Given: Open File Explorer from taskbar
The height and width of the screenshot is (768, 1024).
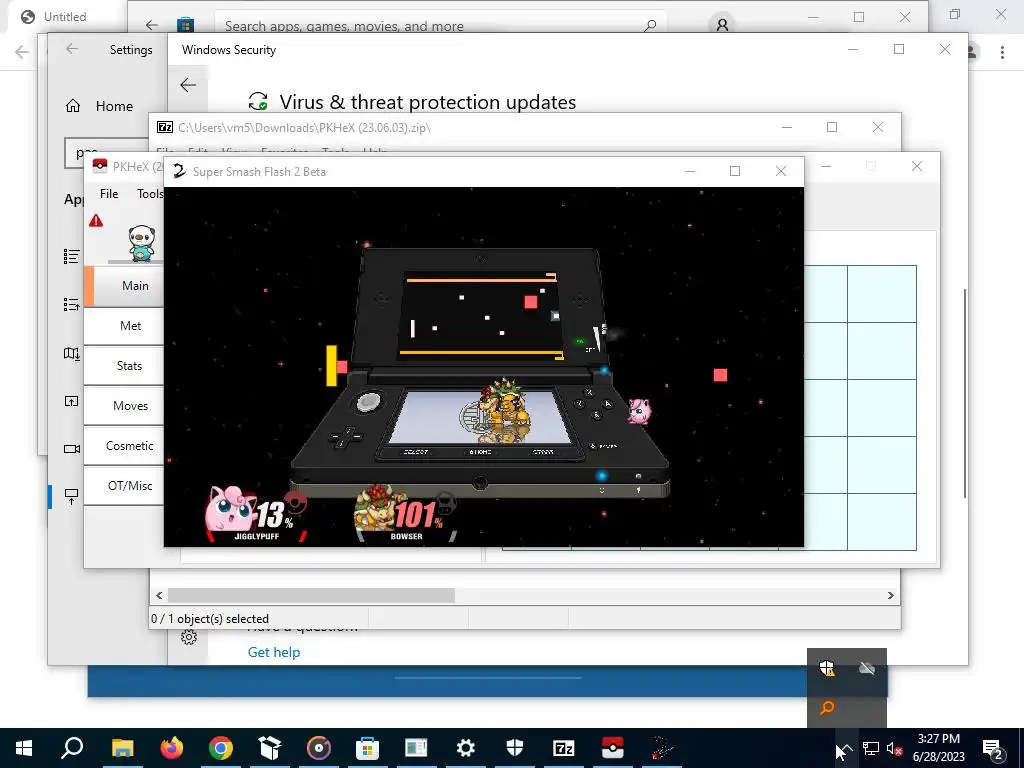Looking at the screenshot, I should point(122,748).
